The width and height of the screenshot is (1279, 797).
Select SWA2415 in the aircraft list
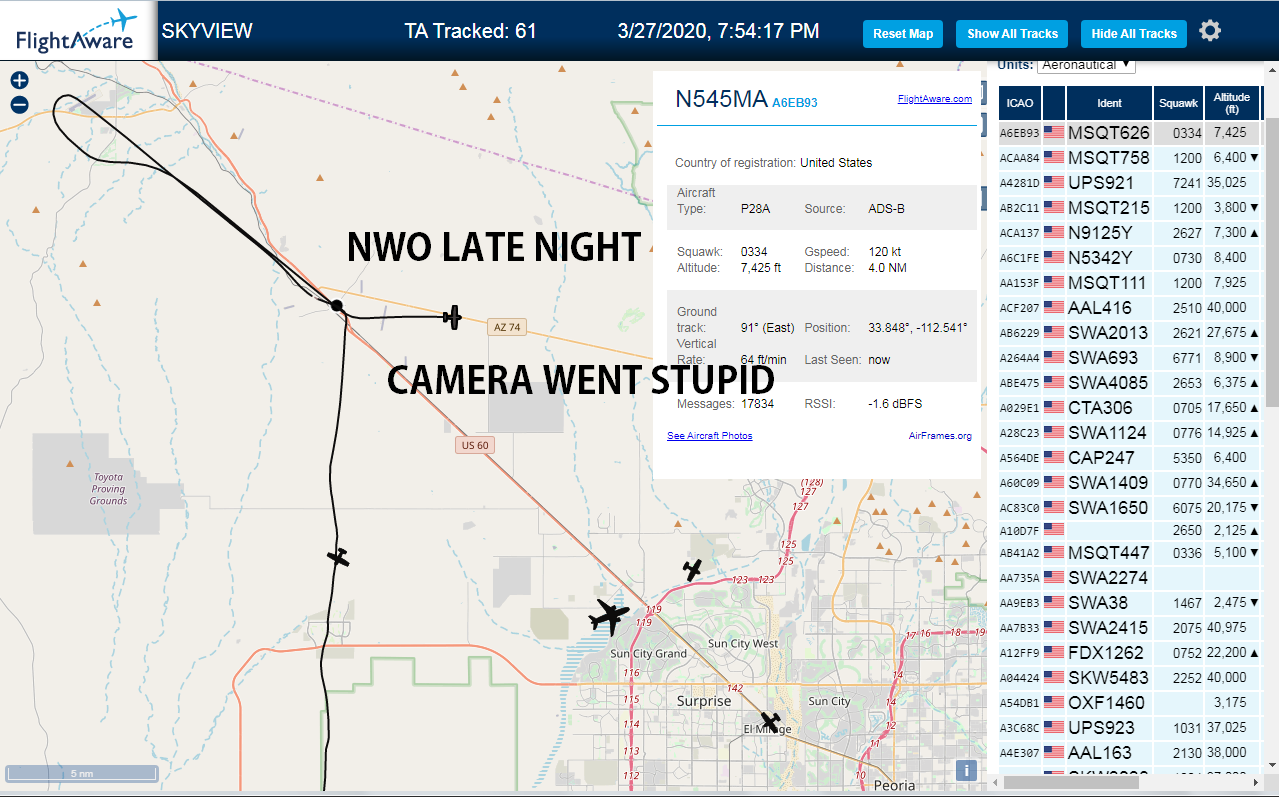(1108, 627)
